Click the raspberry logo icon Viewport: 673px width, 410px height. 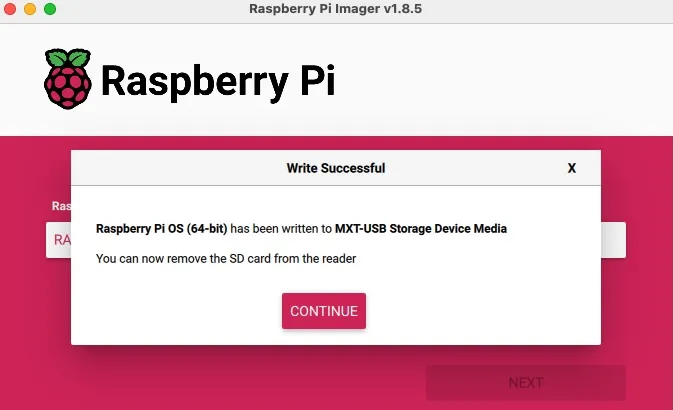coord(68,79)
